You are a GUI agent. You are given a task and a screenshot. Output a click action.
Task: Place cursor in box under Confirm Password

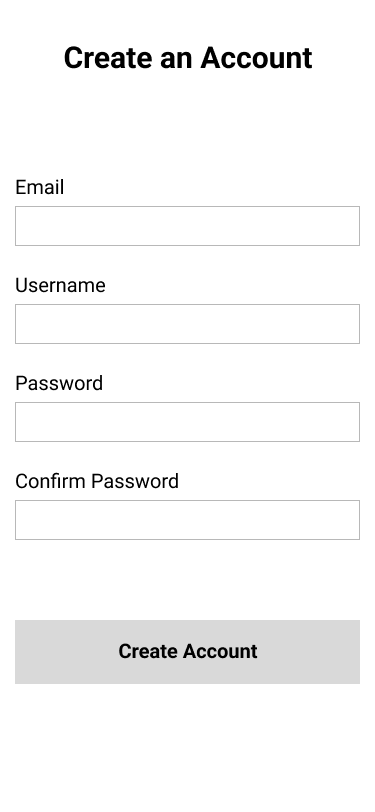pyautogui.click(x=187, y=519)
